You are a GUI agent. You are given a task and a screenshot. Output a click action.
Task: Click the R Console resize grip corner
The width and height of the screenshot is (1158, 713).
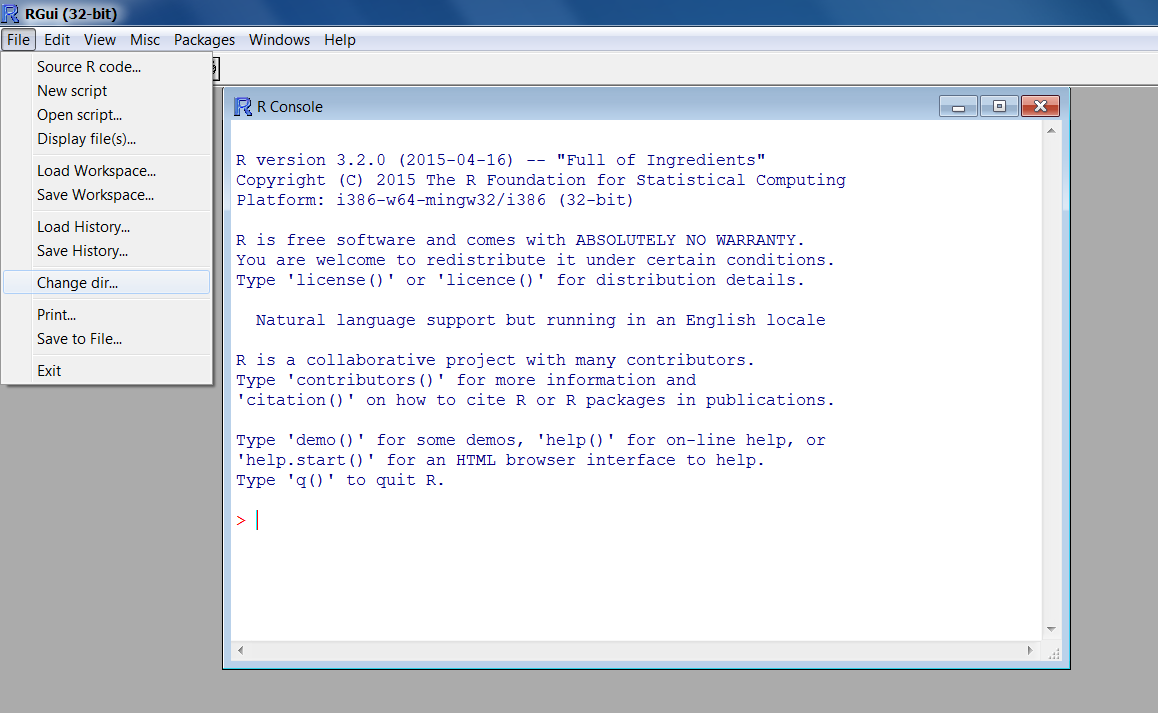pyautogui.click(x=1054, y=653)
